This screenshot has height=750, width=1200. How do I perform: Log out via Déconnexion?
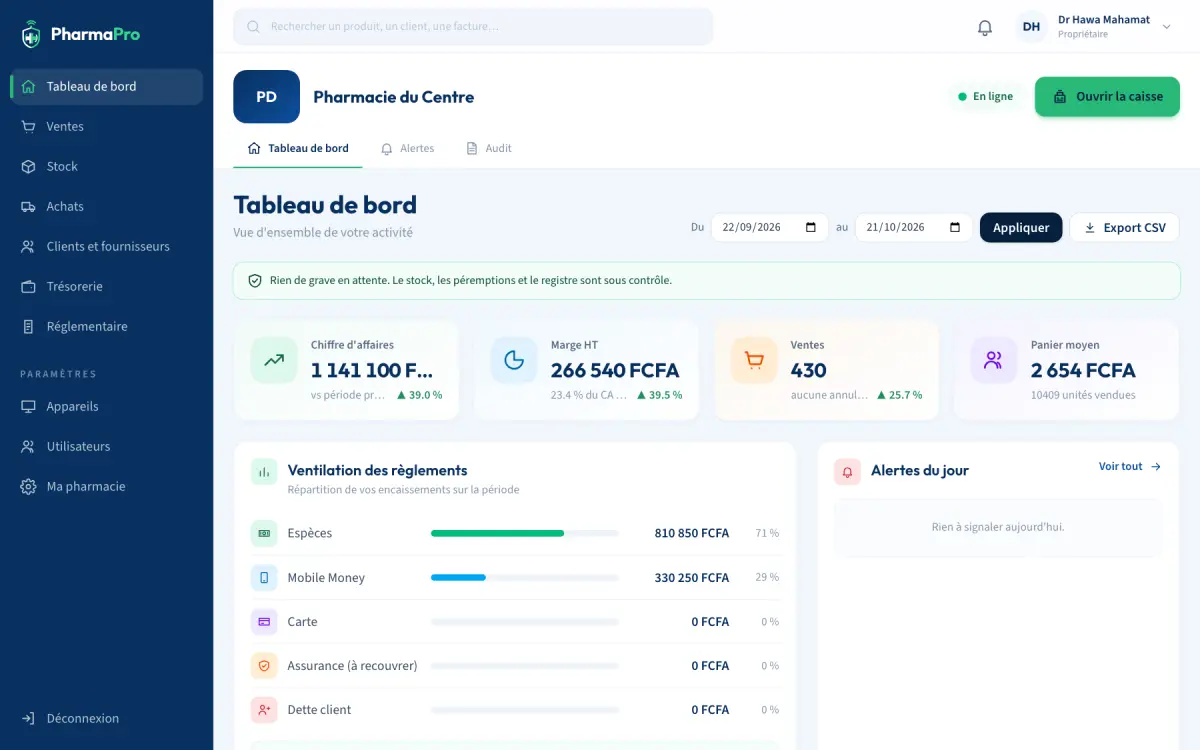(x=106, y=718)
